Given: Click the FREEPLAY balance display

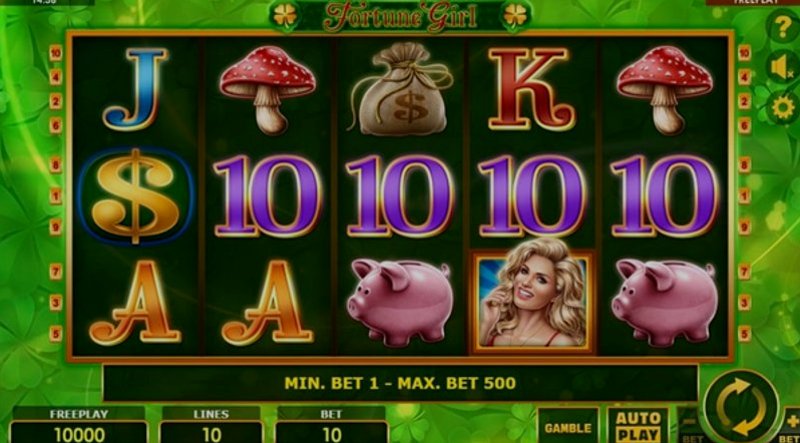Looking at the screenshot, I should (x=79, y=432).
